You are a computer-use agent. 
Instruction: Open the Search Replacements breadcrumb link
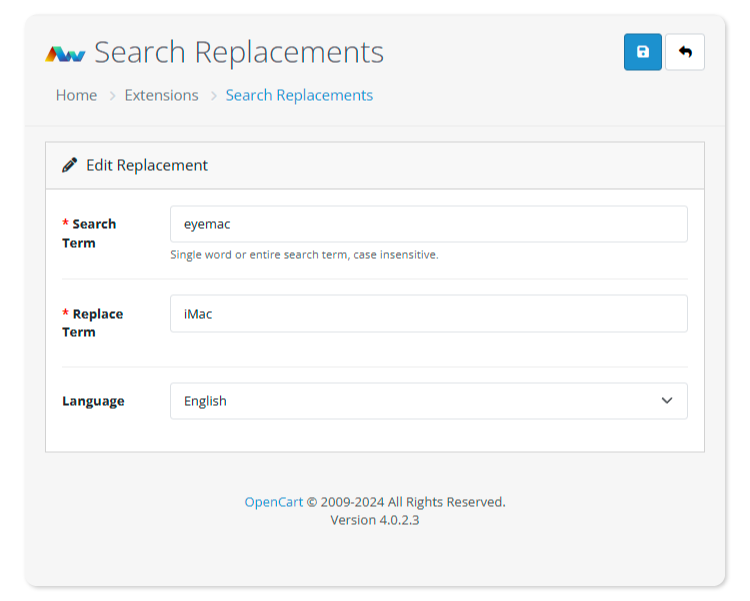[x=299, y=95]
